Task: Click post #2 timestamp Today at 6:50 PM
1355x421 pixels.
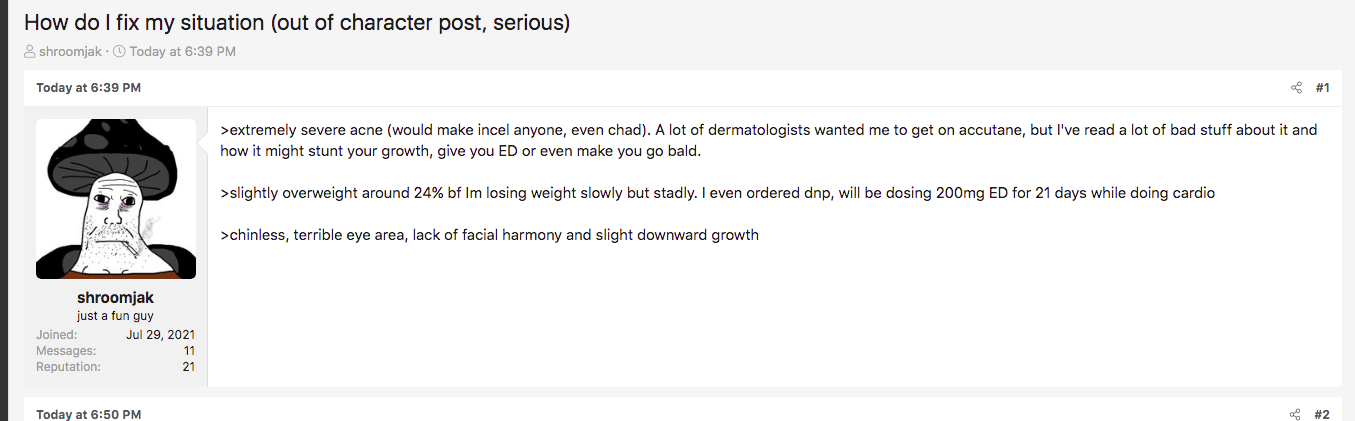Action: click(88, 414)
